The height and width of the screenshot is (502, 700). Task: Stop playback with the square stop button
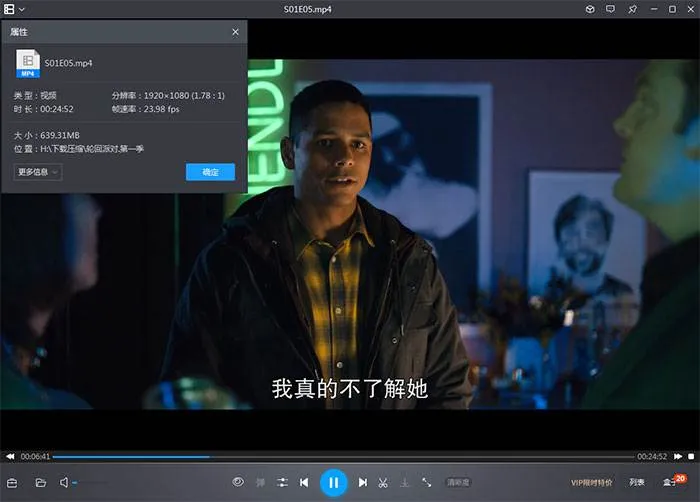coord(691,456)
